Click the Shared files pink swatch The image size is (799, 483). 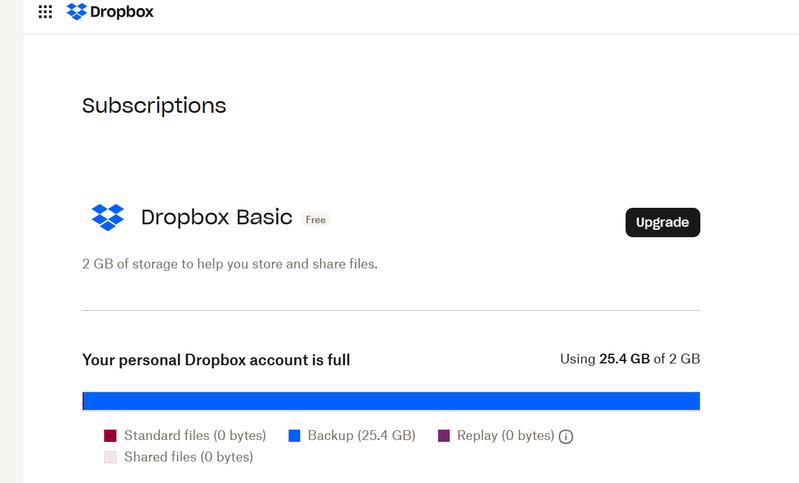click(111, 457)
